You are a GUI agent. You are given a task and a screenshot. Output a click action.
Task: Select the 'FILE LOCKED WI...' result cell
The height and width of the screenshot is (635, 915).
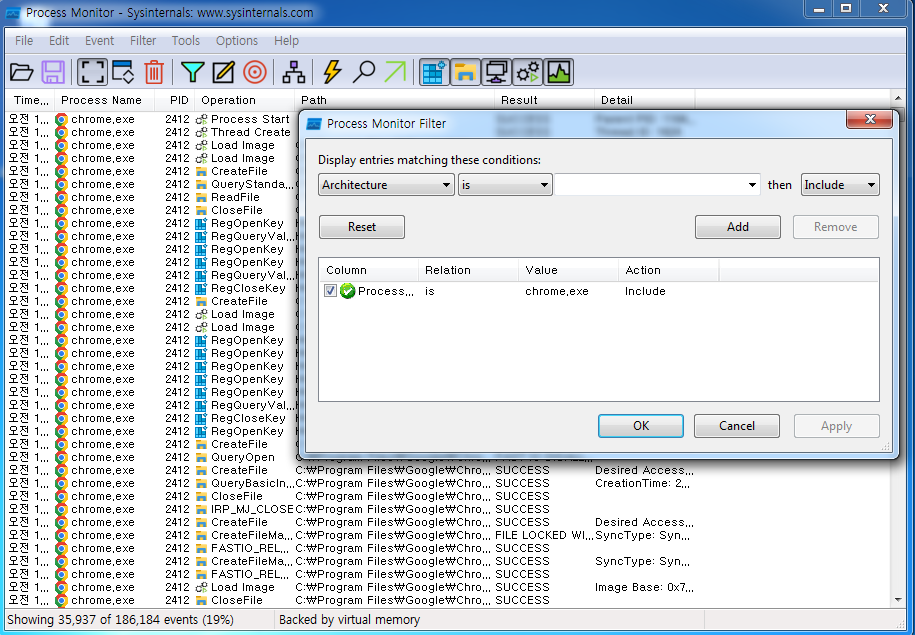click(x=543, y=535)
